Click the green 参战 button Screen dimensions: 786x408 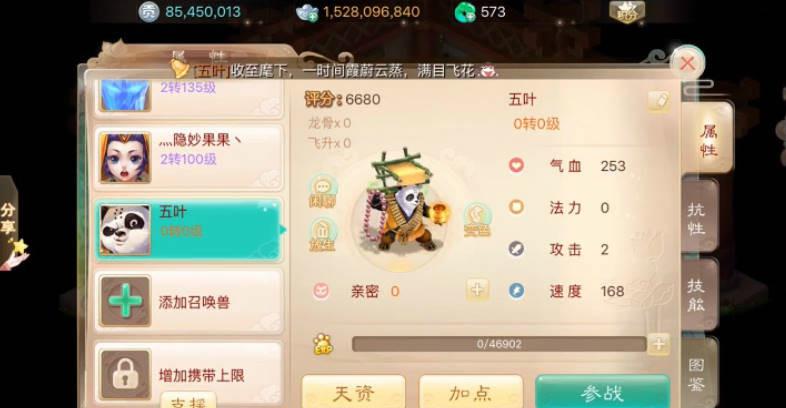pyautogui.click(x=603, y=393)
